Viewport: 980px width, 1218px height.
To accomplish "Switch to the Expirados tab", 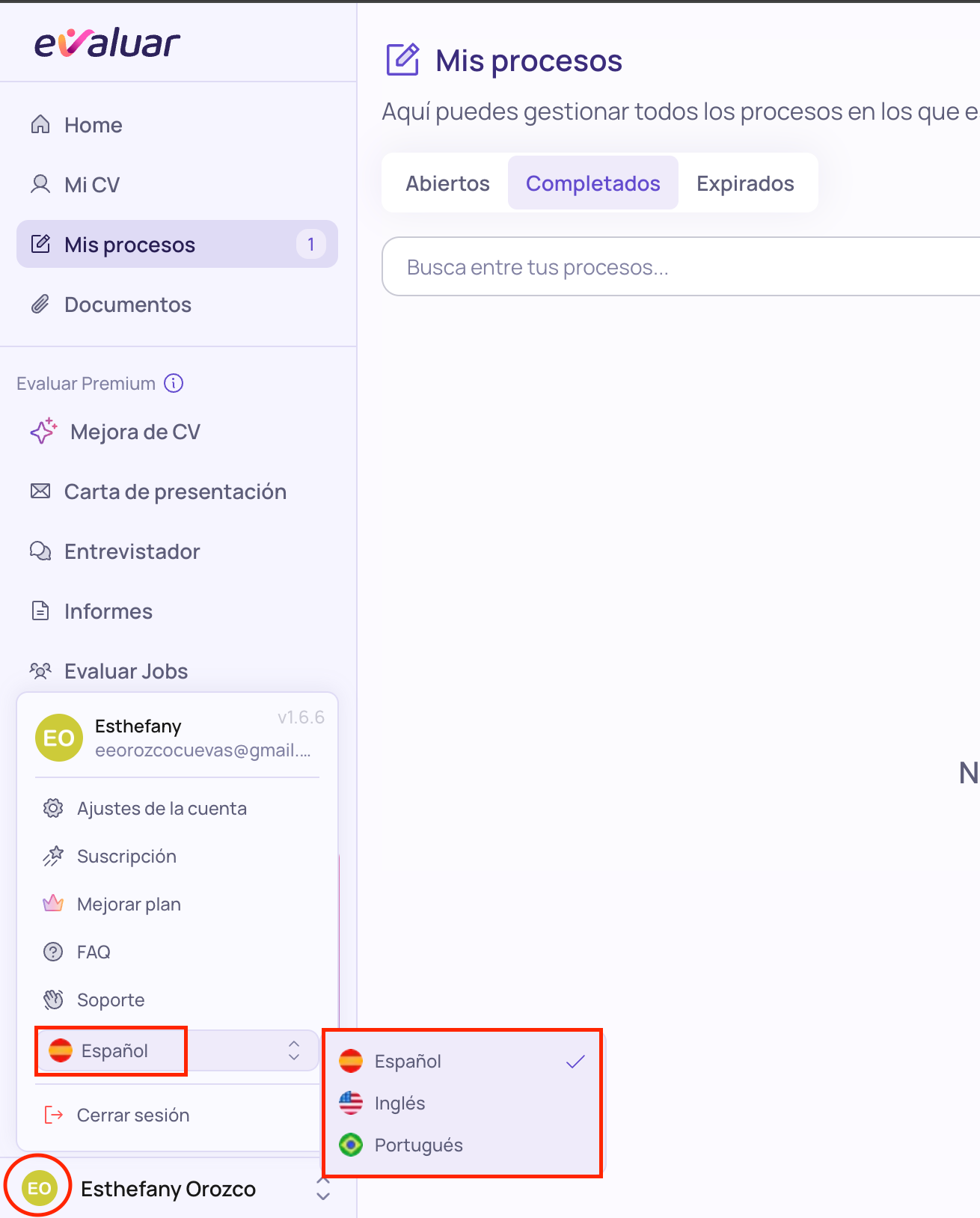I will (x=745, y=183).
